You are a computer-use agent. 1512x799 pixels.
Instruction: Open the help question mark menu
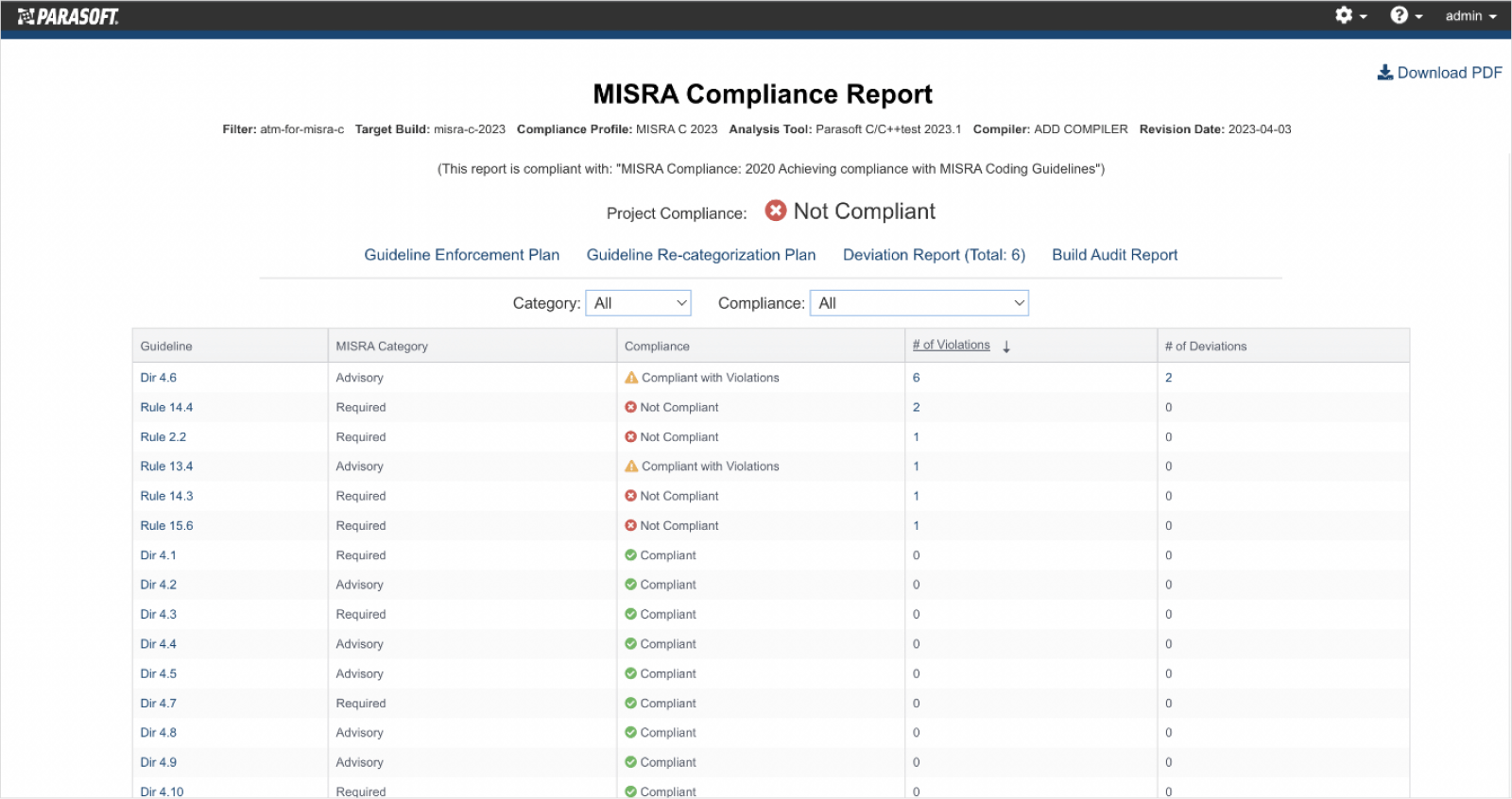click(x=1399, y=15)
